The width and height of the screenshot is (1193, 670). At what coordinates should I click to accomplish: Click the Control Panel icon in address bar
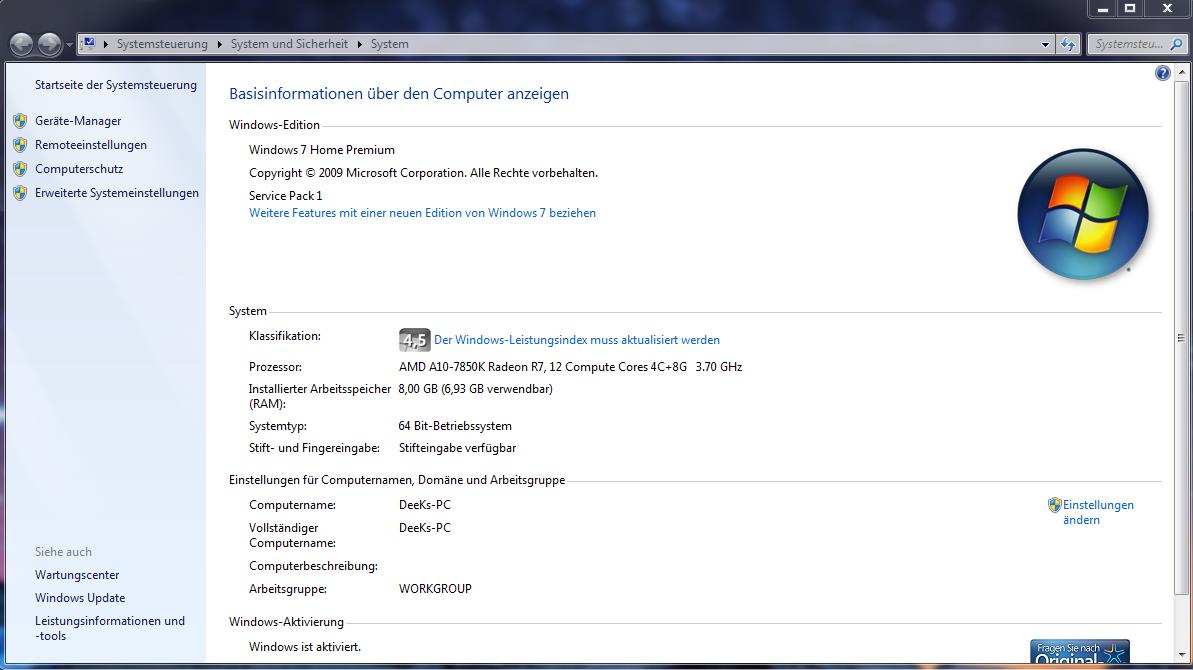tap(88, 43)
